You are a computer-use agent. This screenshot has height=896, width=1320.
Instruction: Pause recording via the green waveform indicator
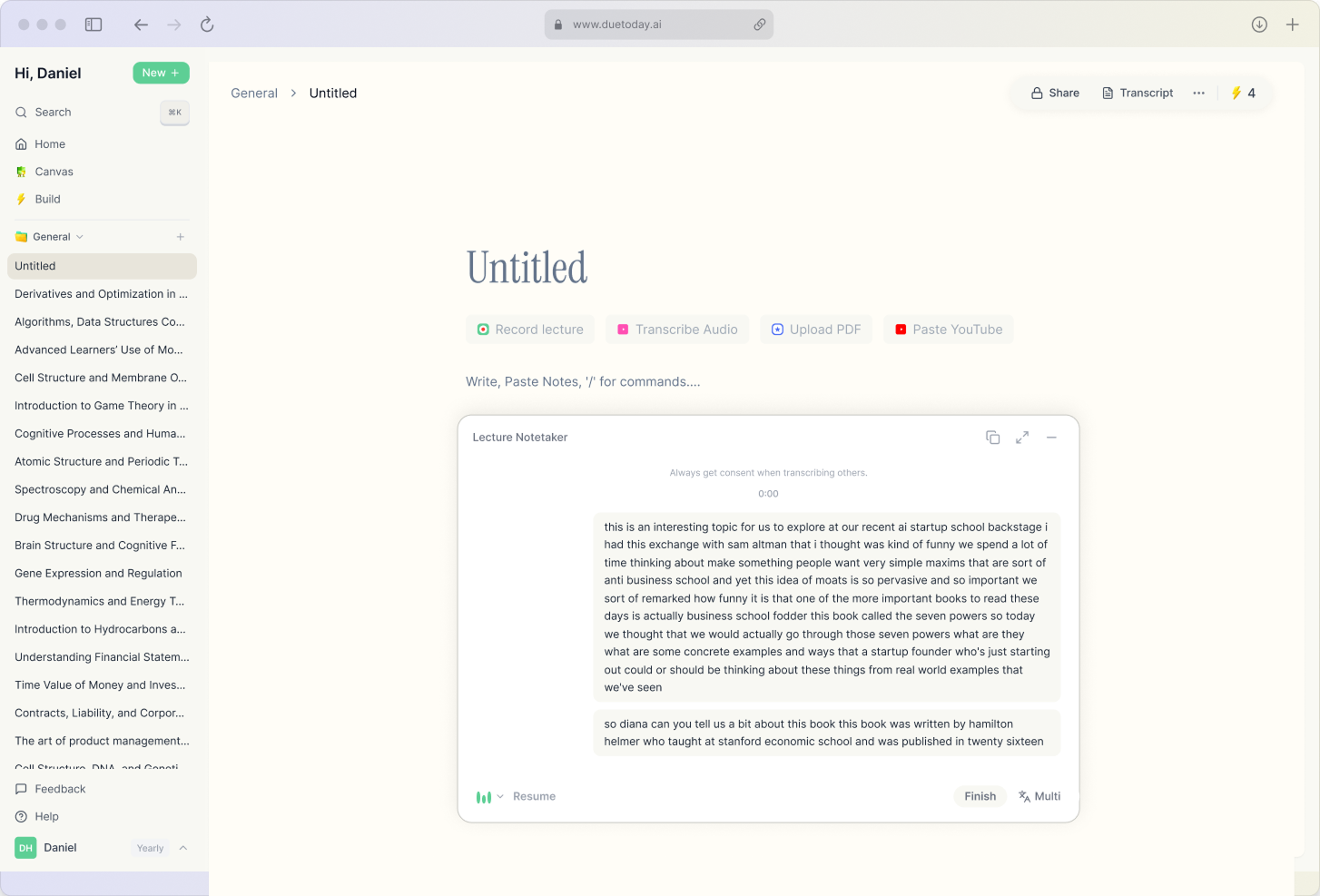point(483,796)
